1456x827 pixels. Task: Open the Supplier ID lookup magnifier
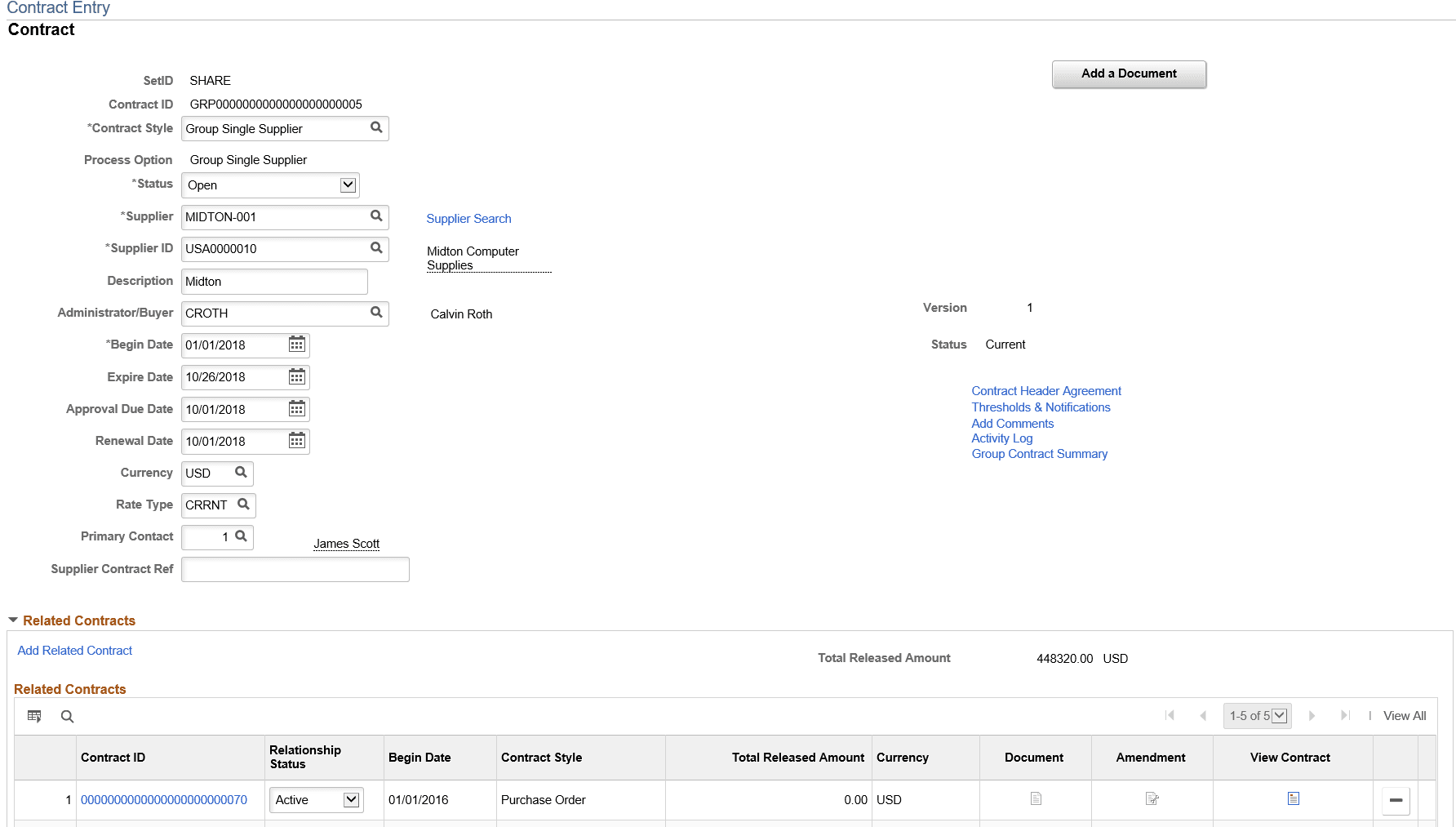point(376,249)
